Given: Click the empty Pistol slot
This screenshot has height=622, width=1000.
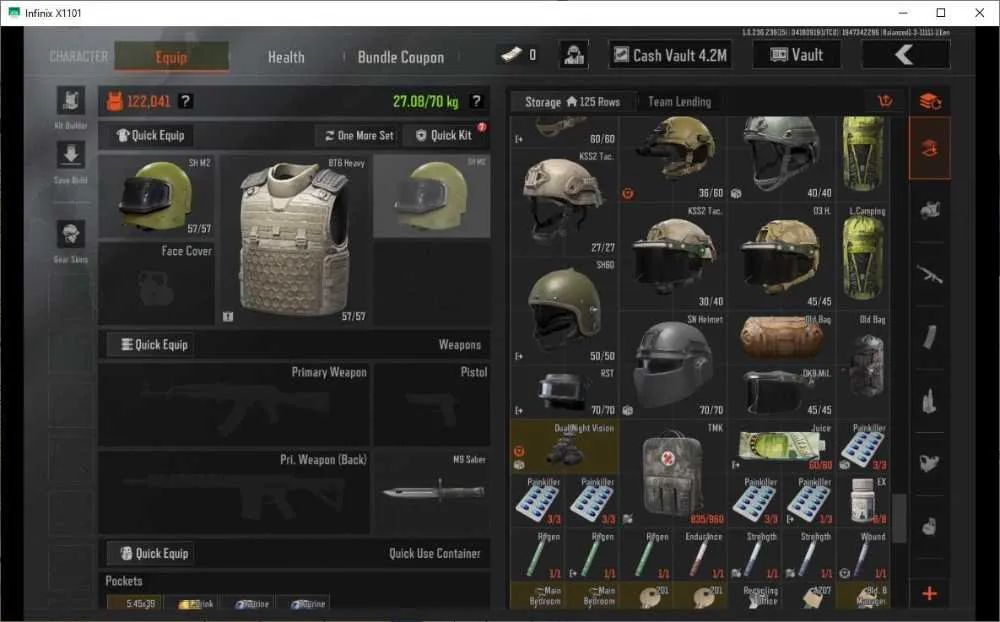Looking at the screenshot, I should (x=432, y=404).
